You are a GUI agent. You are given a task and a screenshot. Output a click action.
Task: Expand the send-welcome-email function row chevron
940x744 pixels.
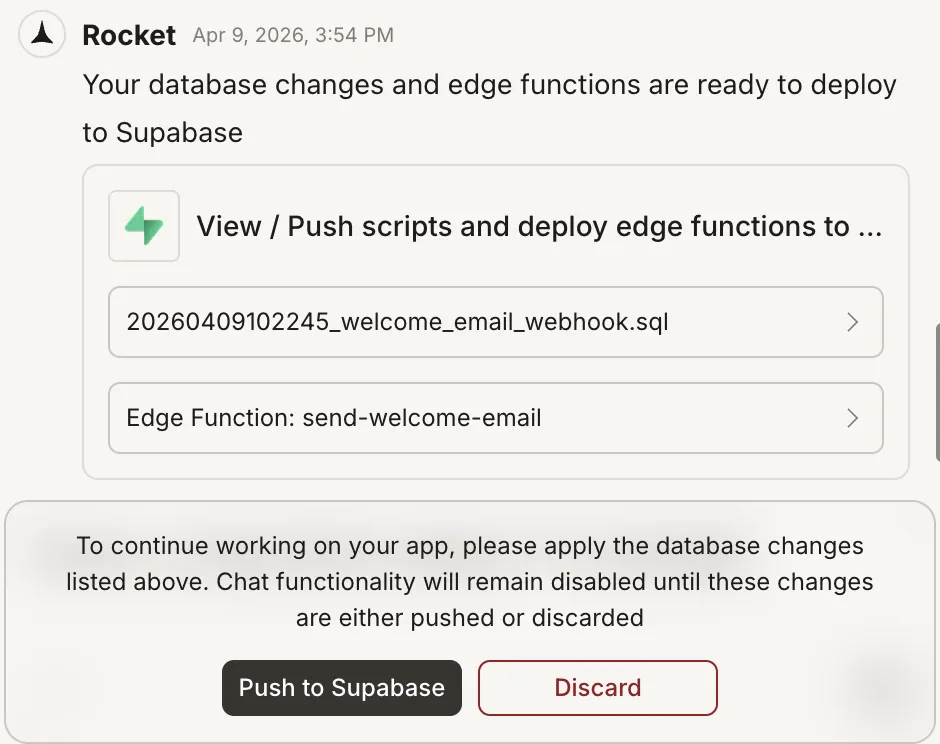coord(852,418)
